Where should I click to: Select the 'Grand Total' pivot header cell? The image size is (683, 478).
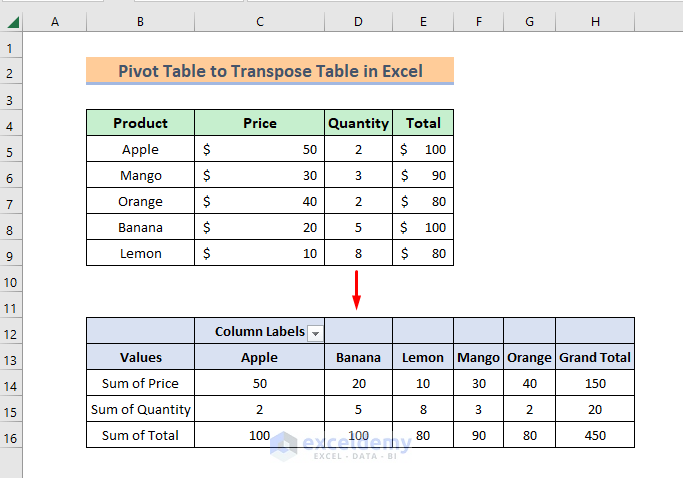(594, 357)
